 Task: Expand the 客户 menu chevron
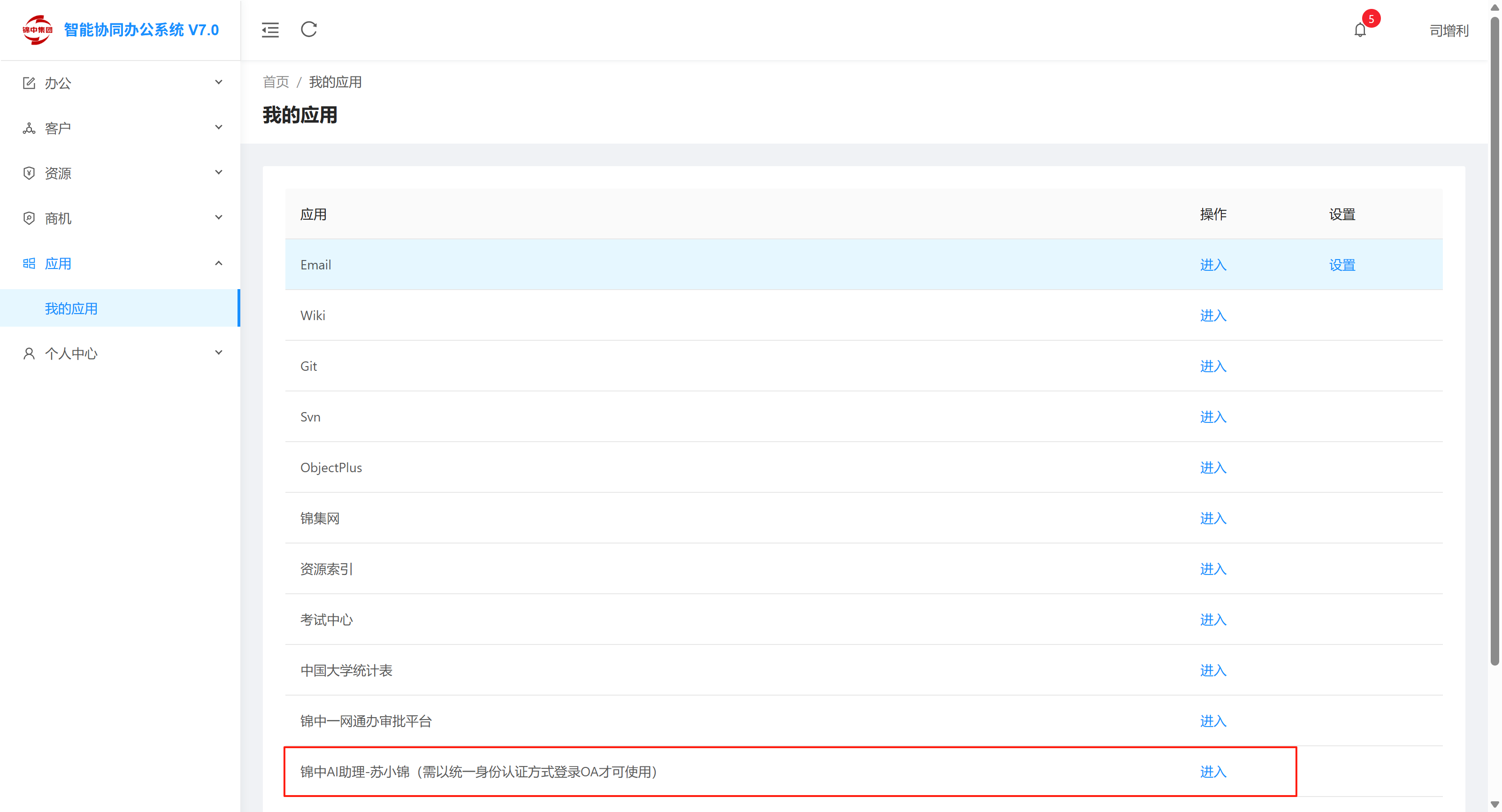(219, 127)
